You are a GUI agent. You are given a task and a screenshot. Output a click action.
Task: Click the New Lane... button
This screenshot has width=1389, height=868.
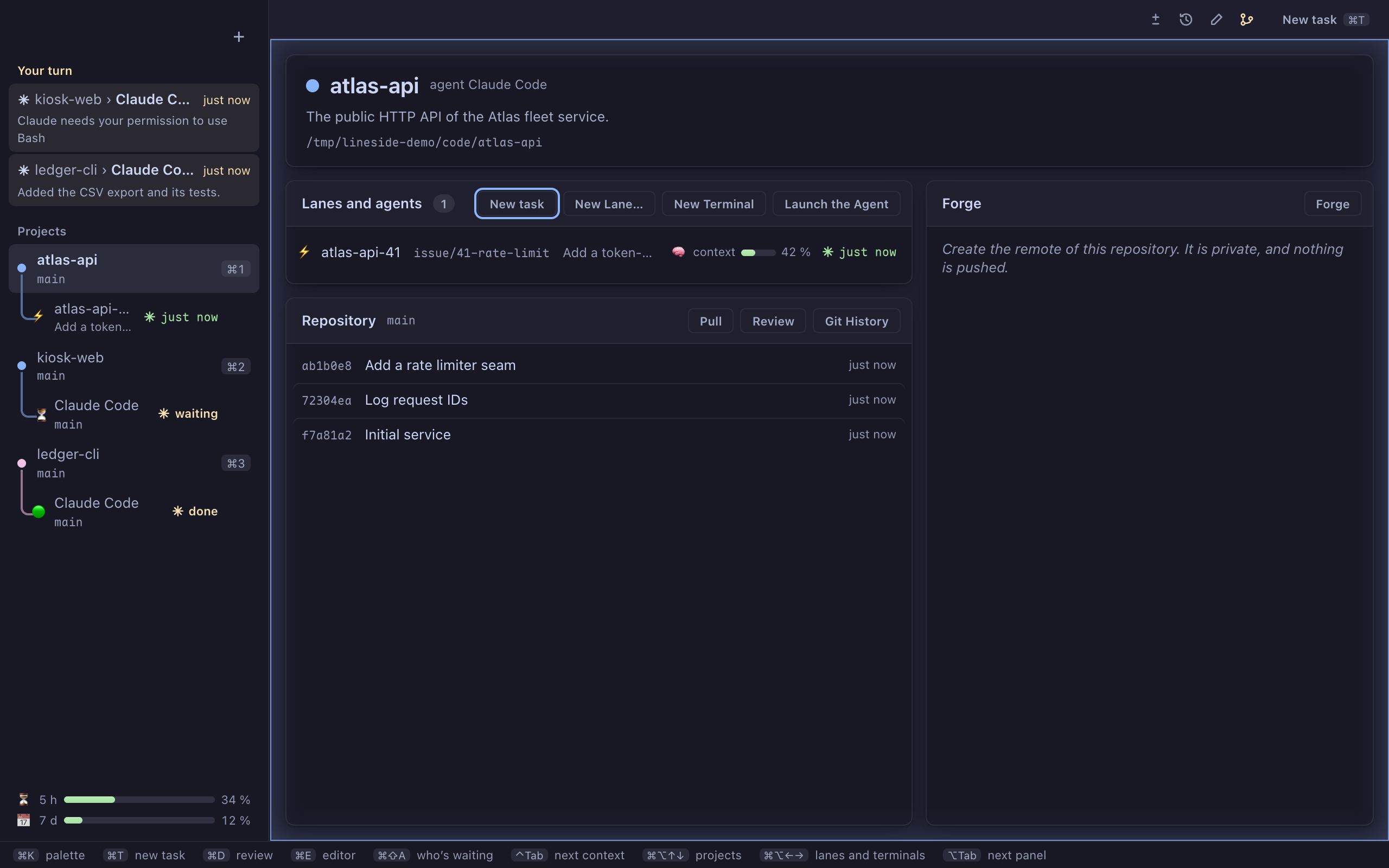tap(609, 204)
